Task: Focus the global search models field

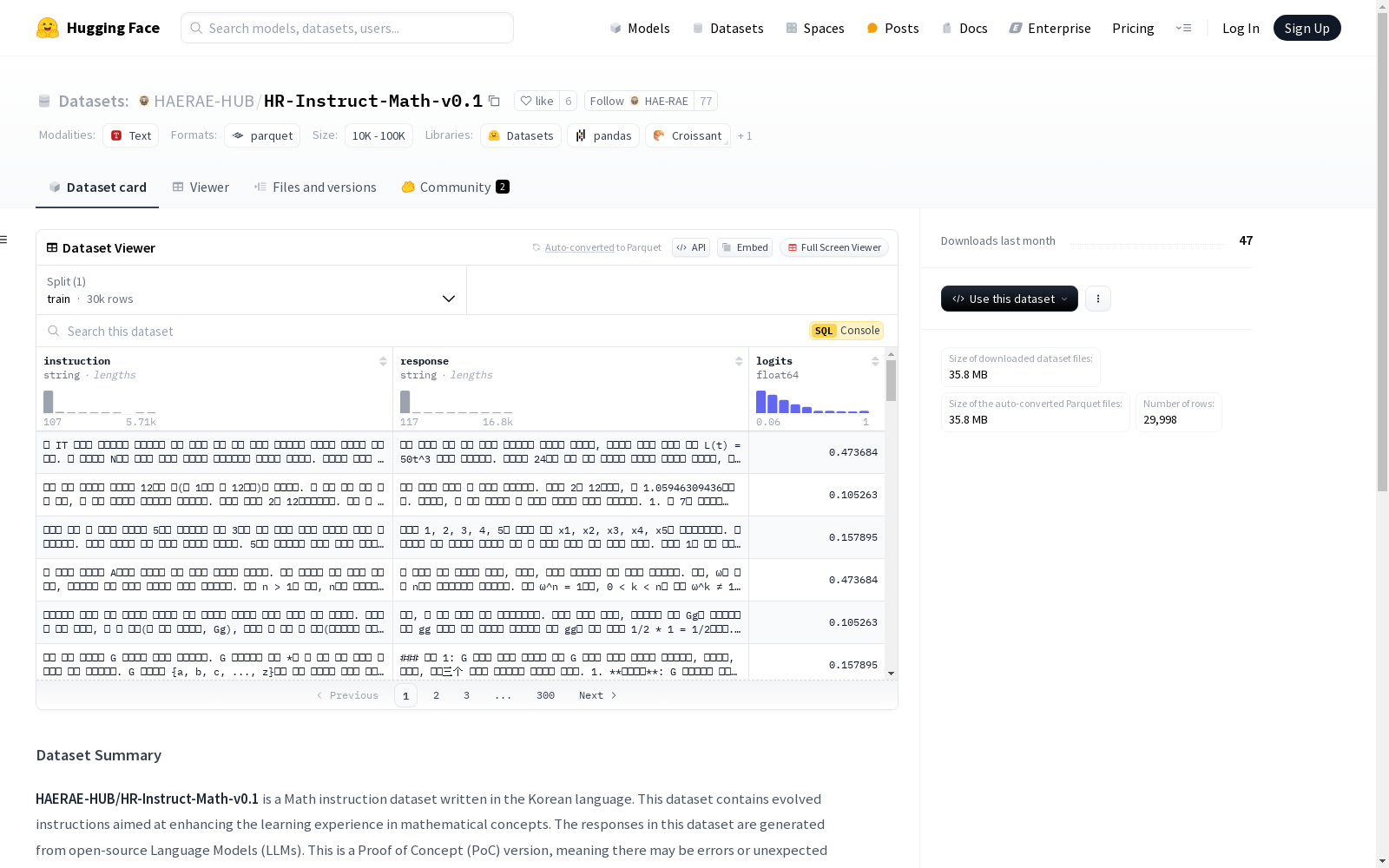Action: [x=347, y=28]
